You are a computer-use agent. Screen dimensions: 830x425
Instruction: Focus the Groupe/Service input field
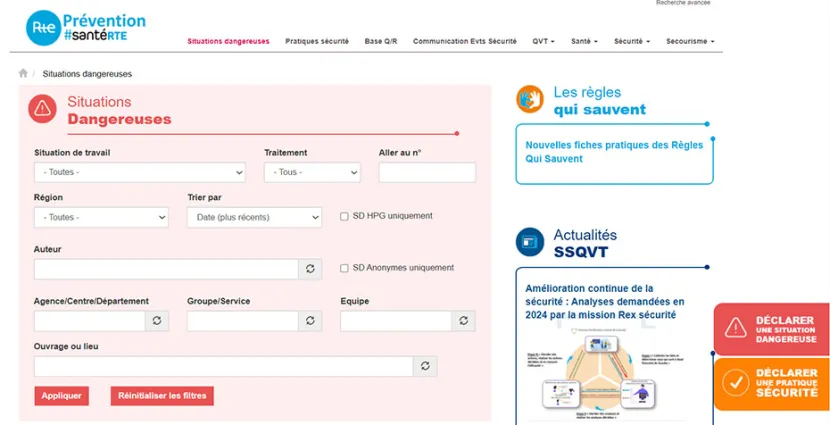click(x=243, y=321)
